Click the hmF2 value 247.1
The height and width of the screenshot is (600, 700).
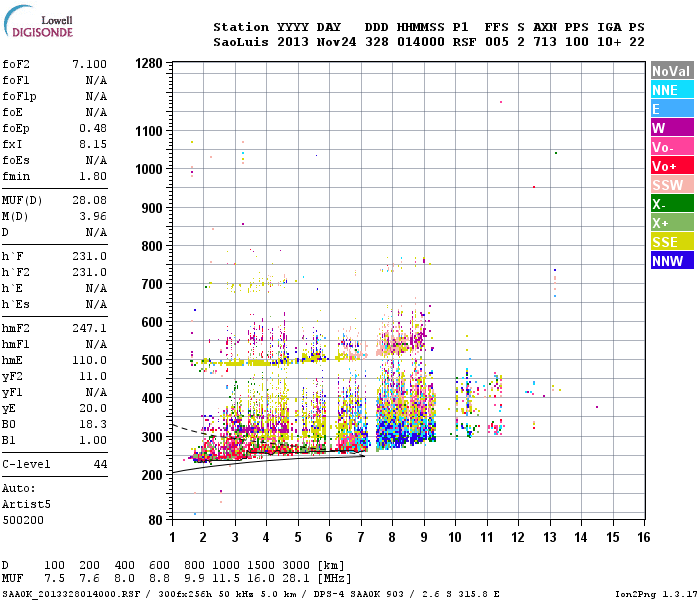click(90, 328)
